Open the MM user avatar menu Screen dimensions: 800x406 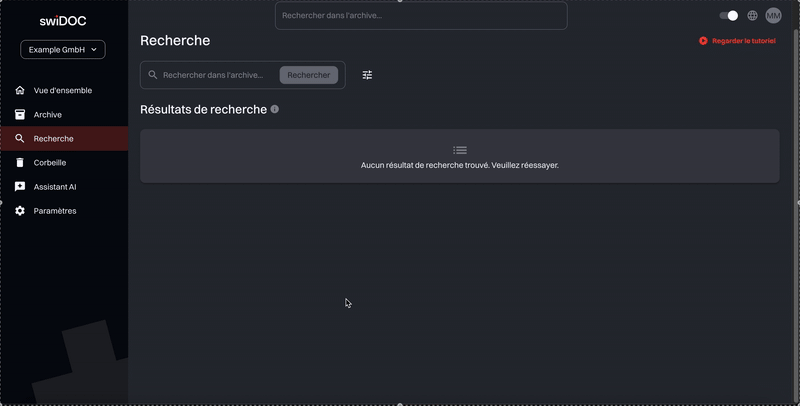tap(773, 16)
